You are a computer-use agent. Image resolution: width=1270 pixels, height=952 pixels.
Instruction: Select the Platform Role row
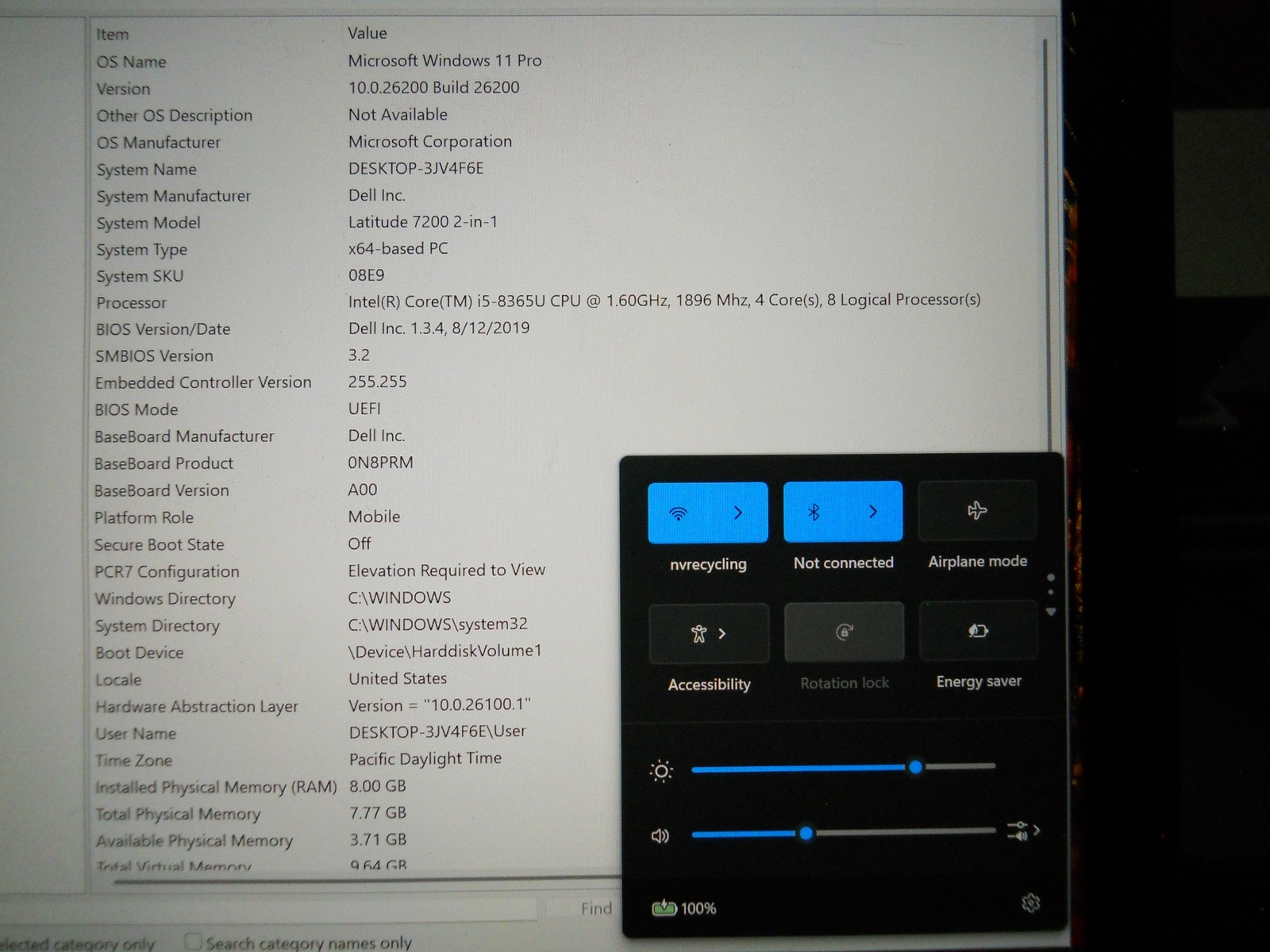click(144, 518)
